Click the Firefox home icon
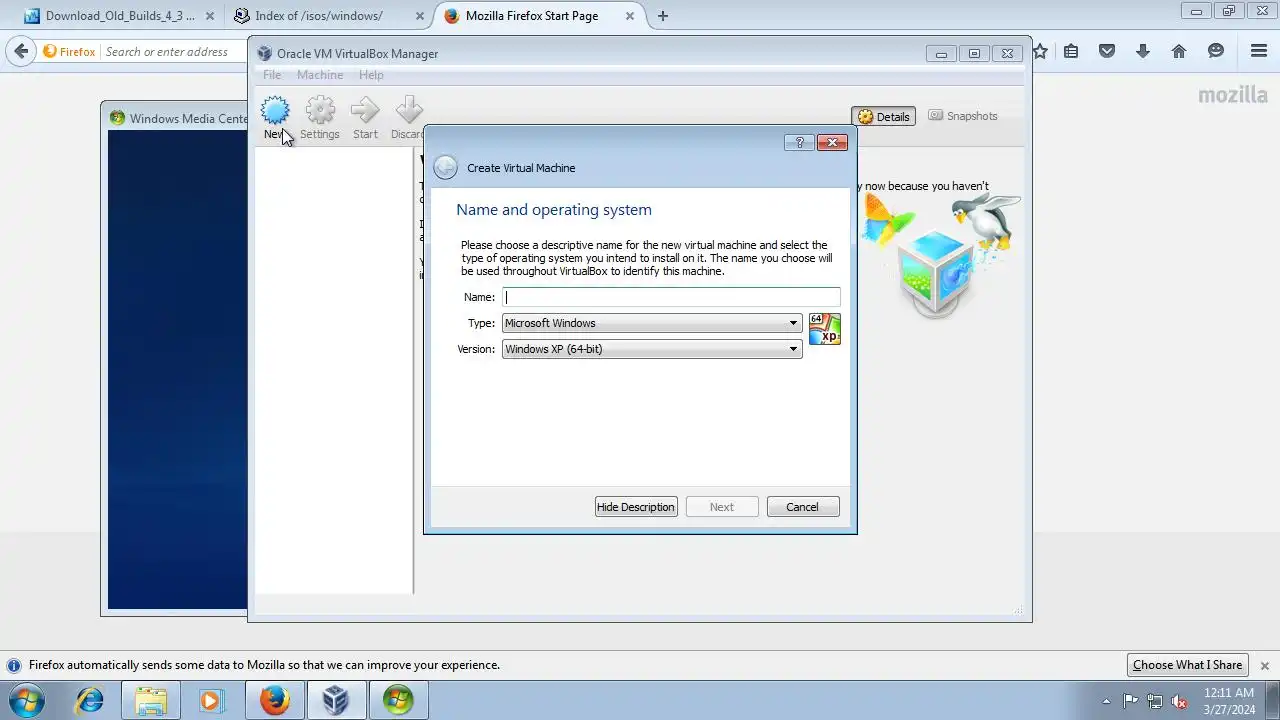The image size is (1280, 720). coord(1179,51)
